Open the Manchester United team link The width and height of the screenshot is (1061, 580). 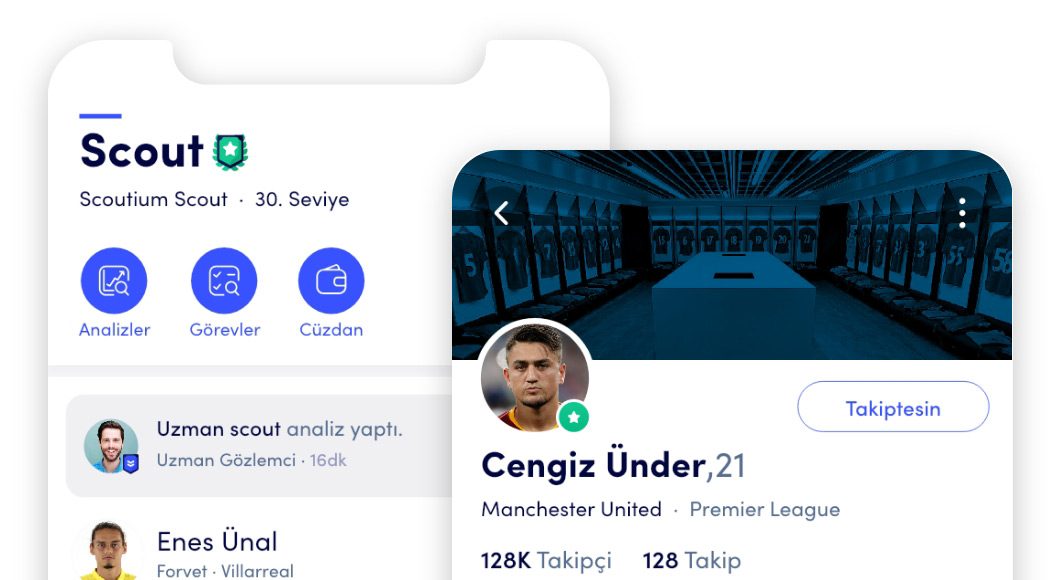(571, 509)
